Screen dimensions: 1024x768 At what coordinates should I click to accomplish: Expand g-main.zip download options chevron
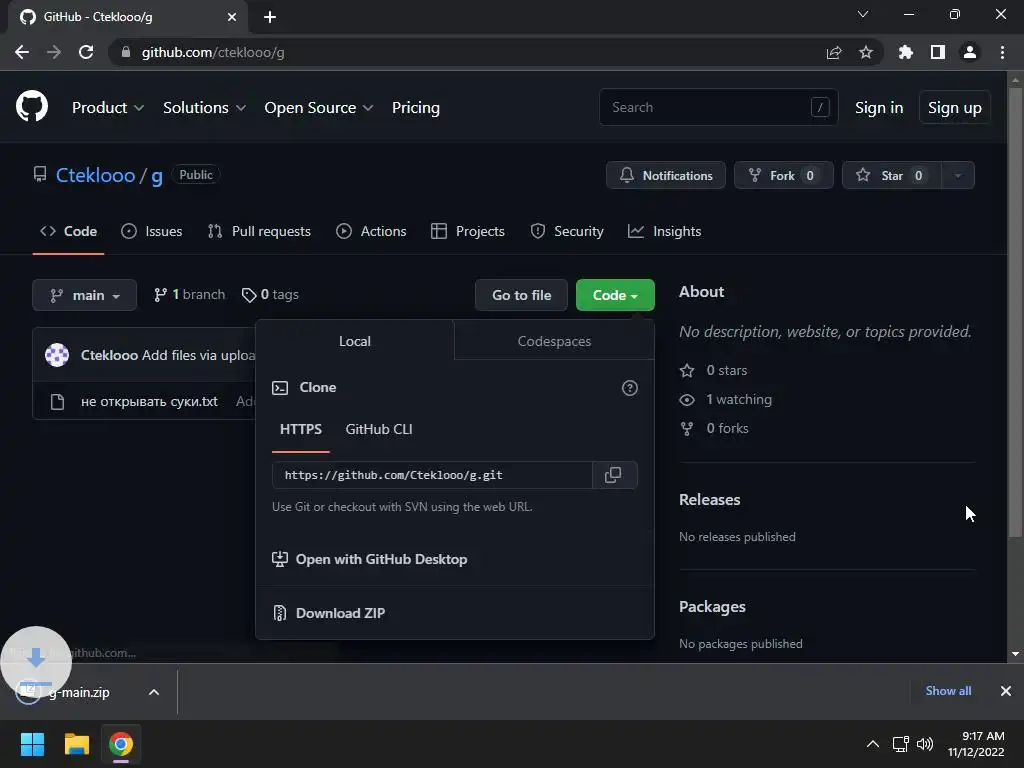coord(154,692)
